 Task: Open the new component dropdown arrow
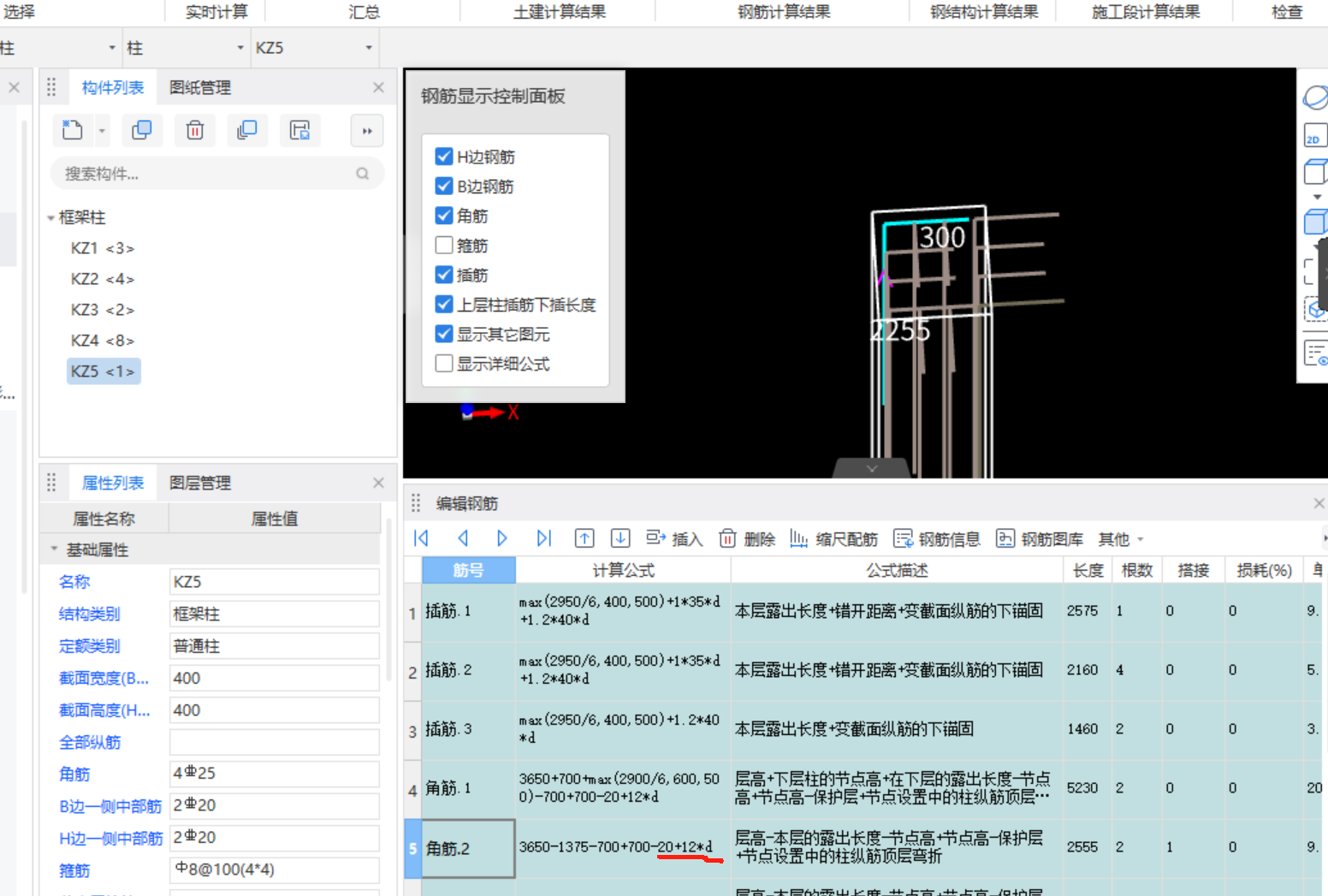click(x=102, y=131)
